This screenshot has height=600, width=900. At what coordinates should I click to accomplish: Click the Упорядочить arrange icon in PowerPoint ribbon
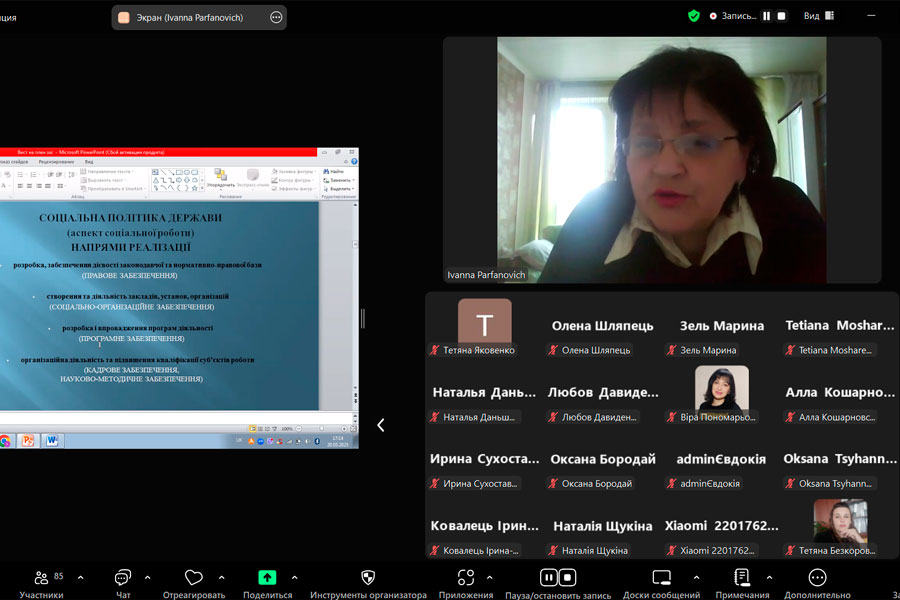(x=220, y=177)
